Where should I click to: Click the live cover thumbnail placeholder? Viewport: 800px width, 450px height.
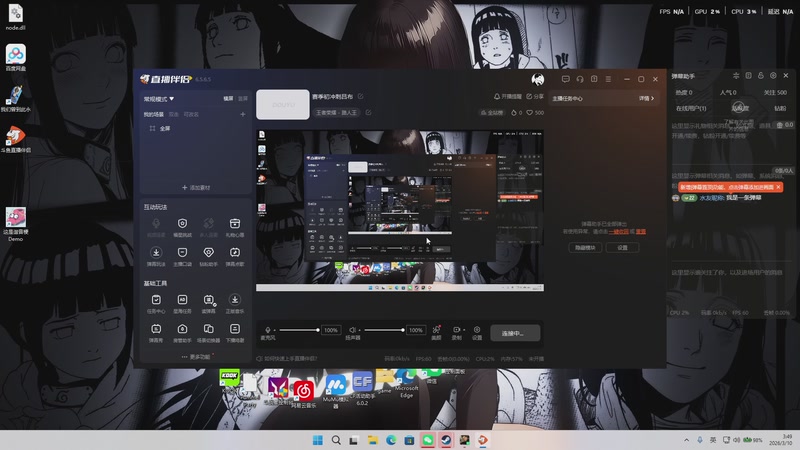(283, 105)
